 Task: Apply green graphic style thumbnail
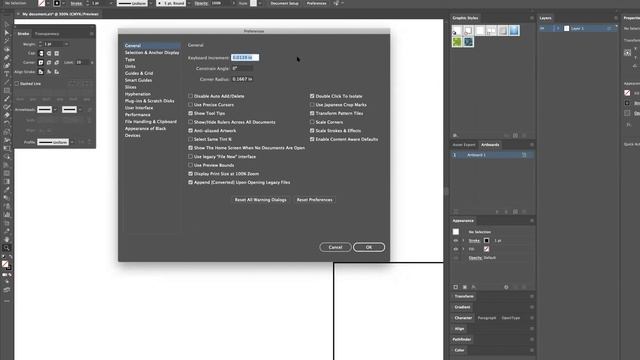pyautogui.click(x=457, y=42)
